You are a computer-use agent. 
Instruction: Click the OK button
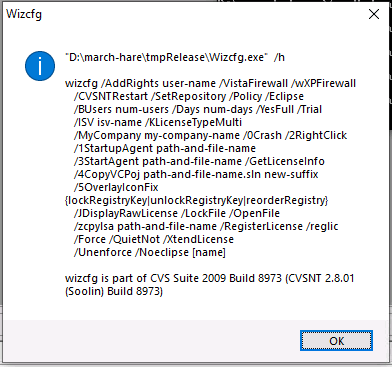(x=336, y=341)
